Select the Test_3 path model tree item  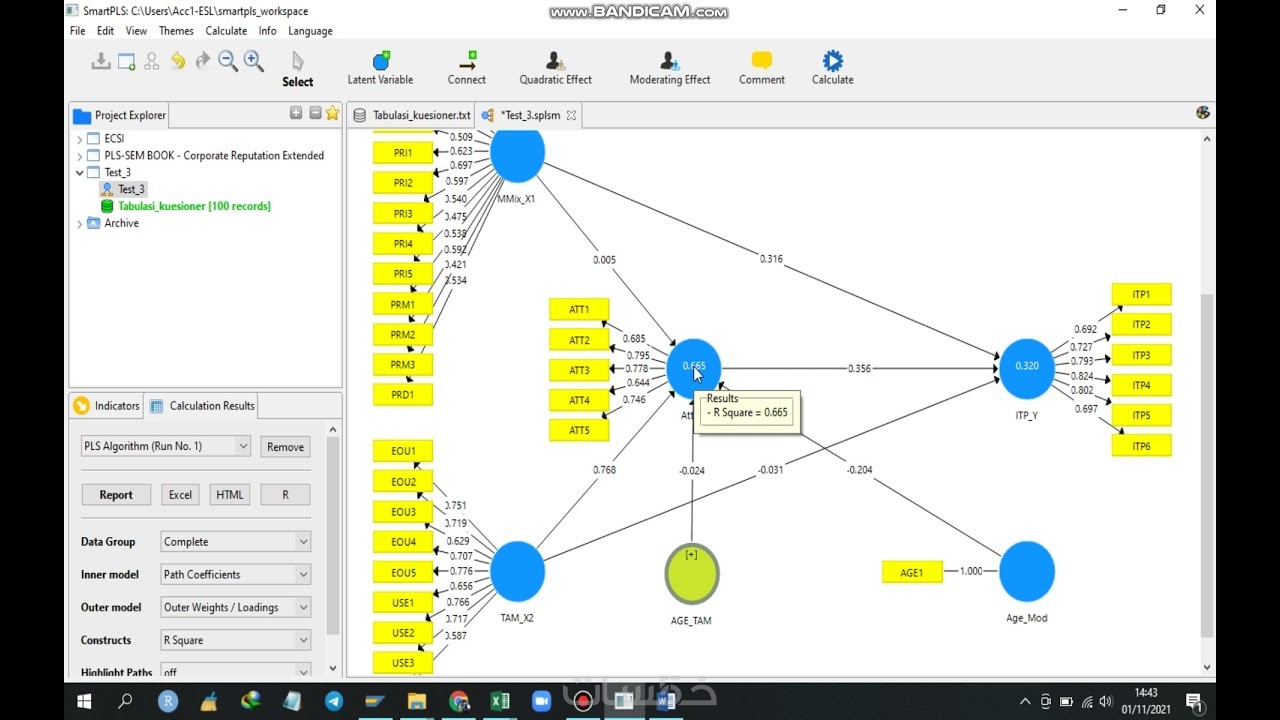point(123,189)
